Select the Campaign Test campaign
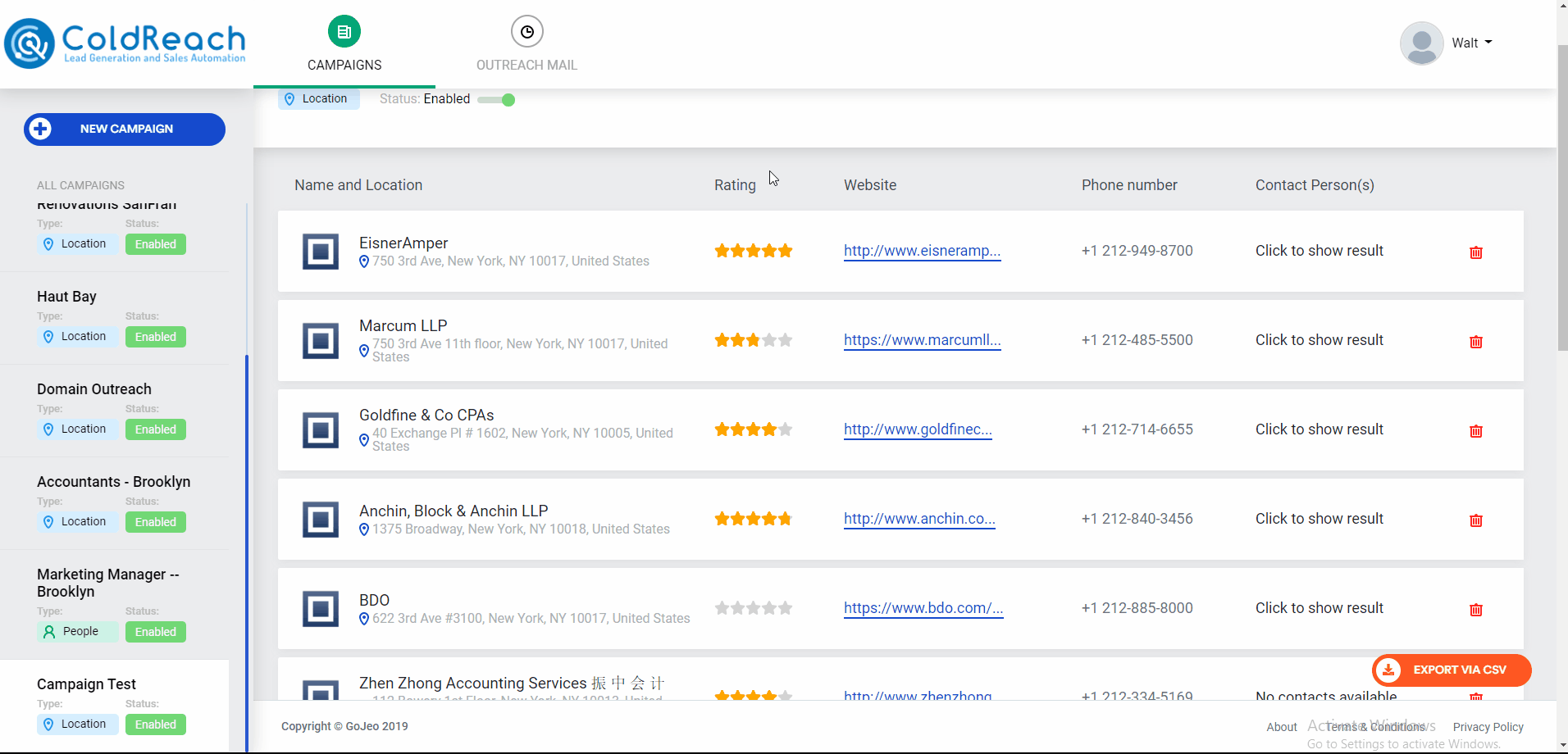The image size is (1568, 754). (x=86, y=684)
